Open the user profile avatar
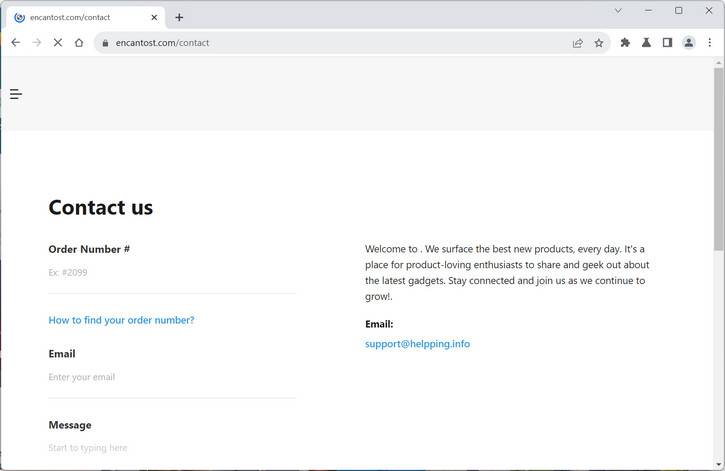Screen dimensions: 725x471 tap(688, 43)
